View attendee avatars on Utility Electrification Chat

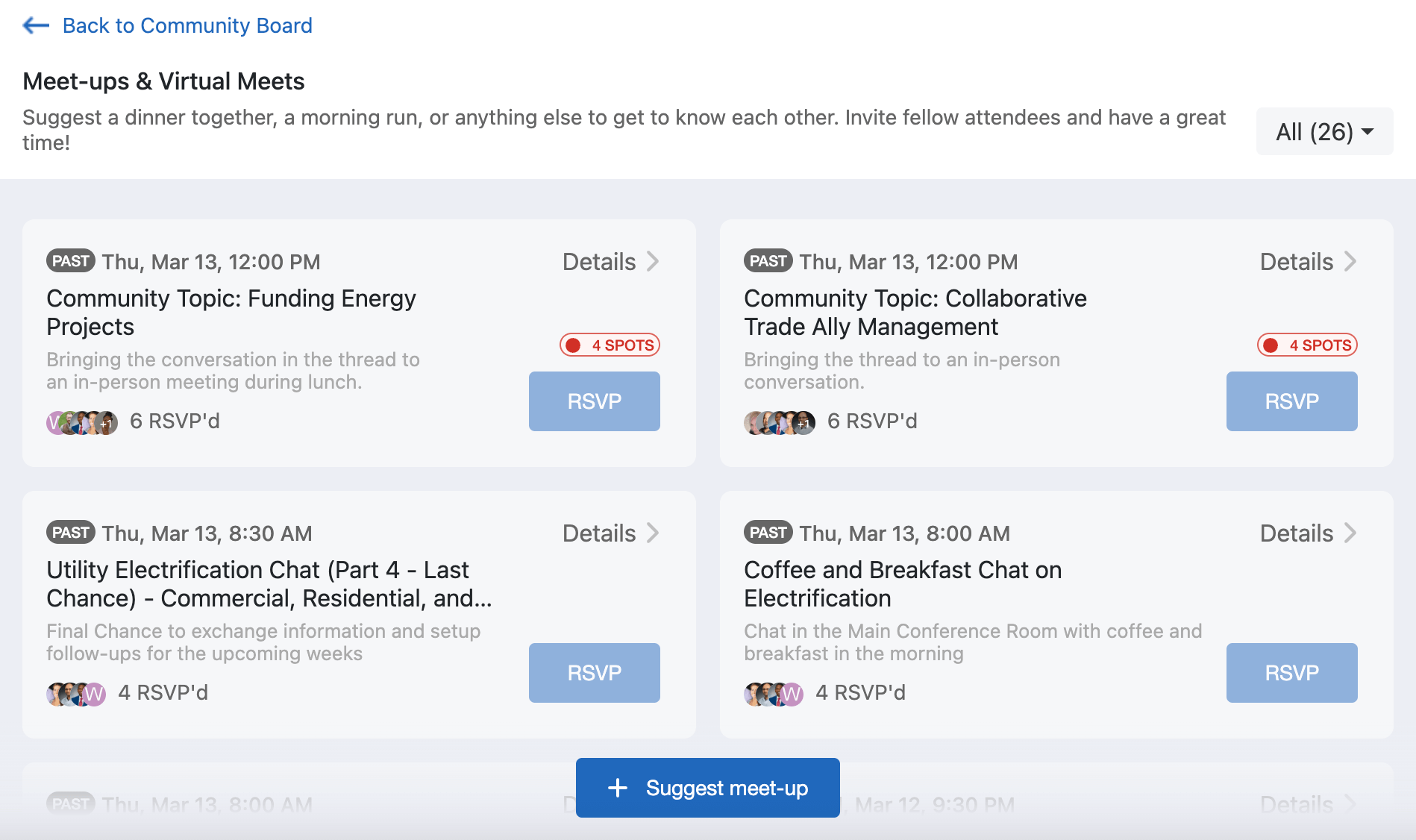point(76,695)
